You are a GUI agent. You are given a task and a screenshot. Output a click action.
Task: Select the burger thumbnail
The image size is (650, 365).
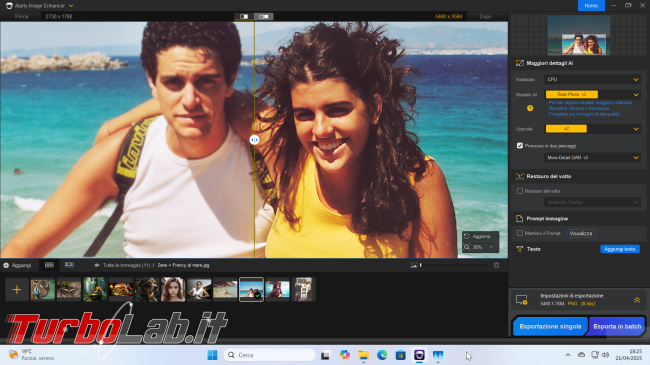pos(121,289)
